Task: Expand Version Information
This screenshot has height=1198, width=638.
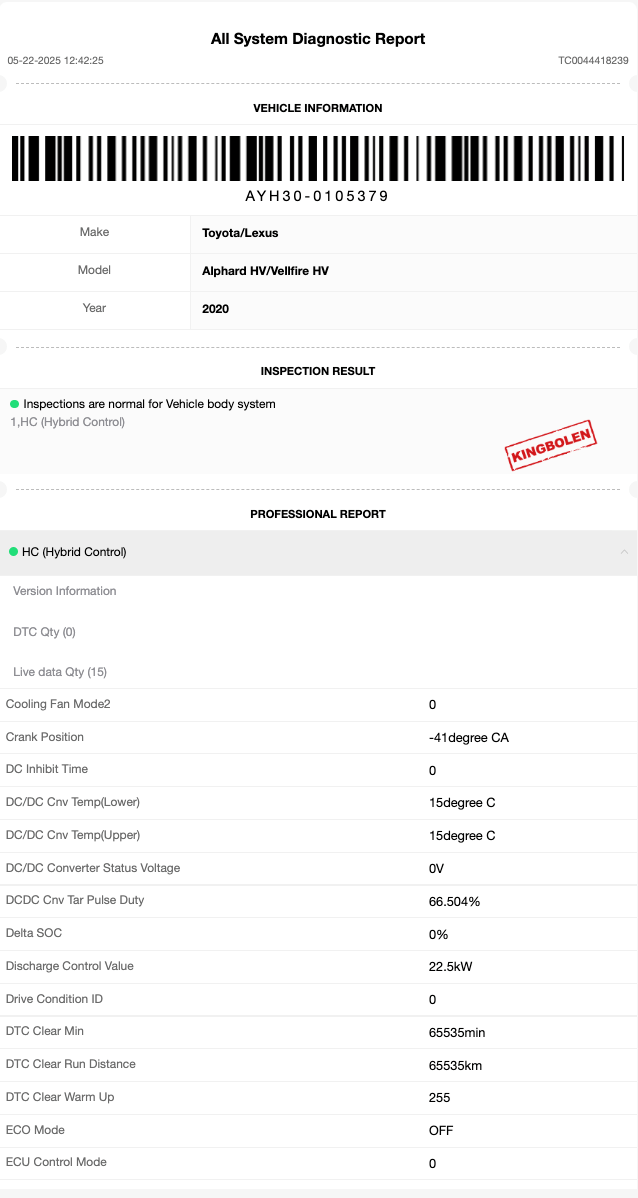Action: coord(65,591)
